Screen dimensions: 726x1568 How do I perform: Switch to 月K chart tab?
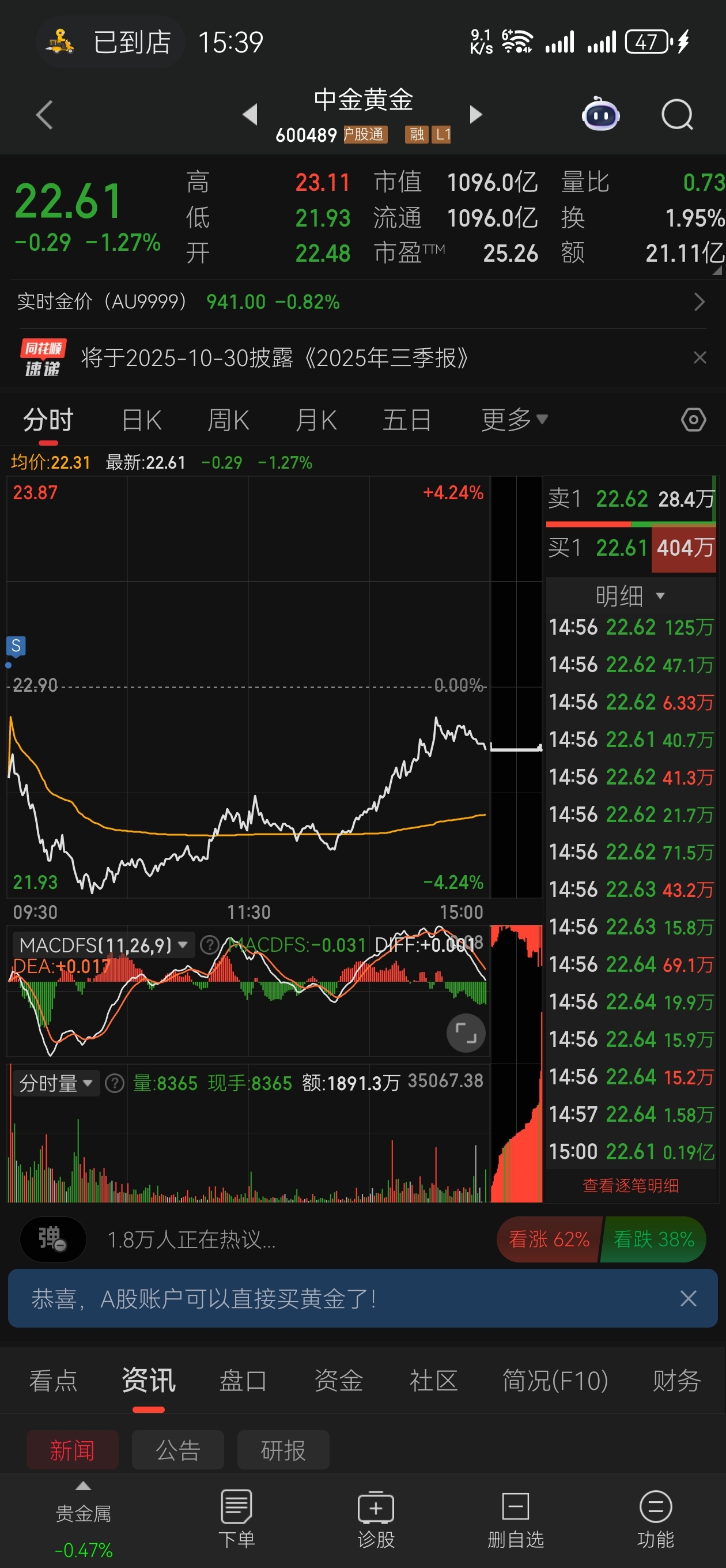coord(316,420)
